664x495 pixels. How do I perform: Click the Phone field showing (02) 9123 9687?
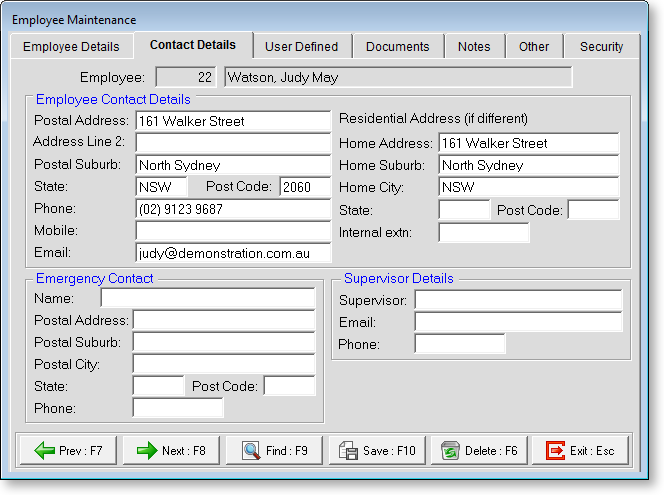click(232, 209)
